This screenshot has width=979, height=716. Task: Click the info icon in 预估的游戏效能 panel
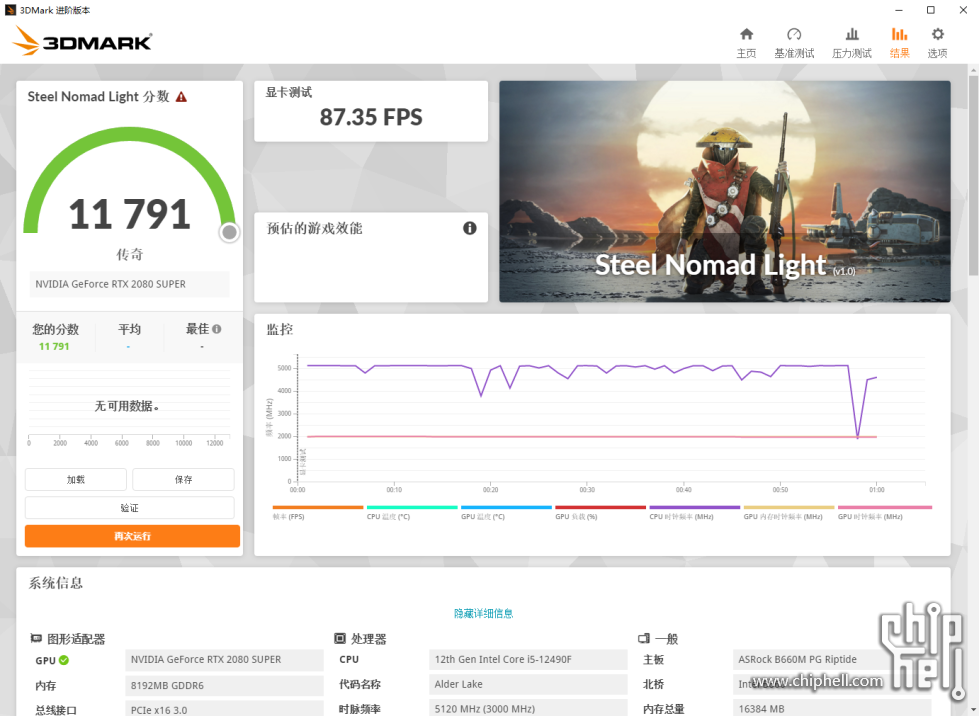point(470,228)
